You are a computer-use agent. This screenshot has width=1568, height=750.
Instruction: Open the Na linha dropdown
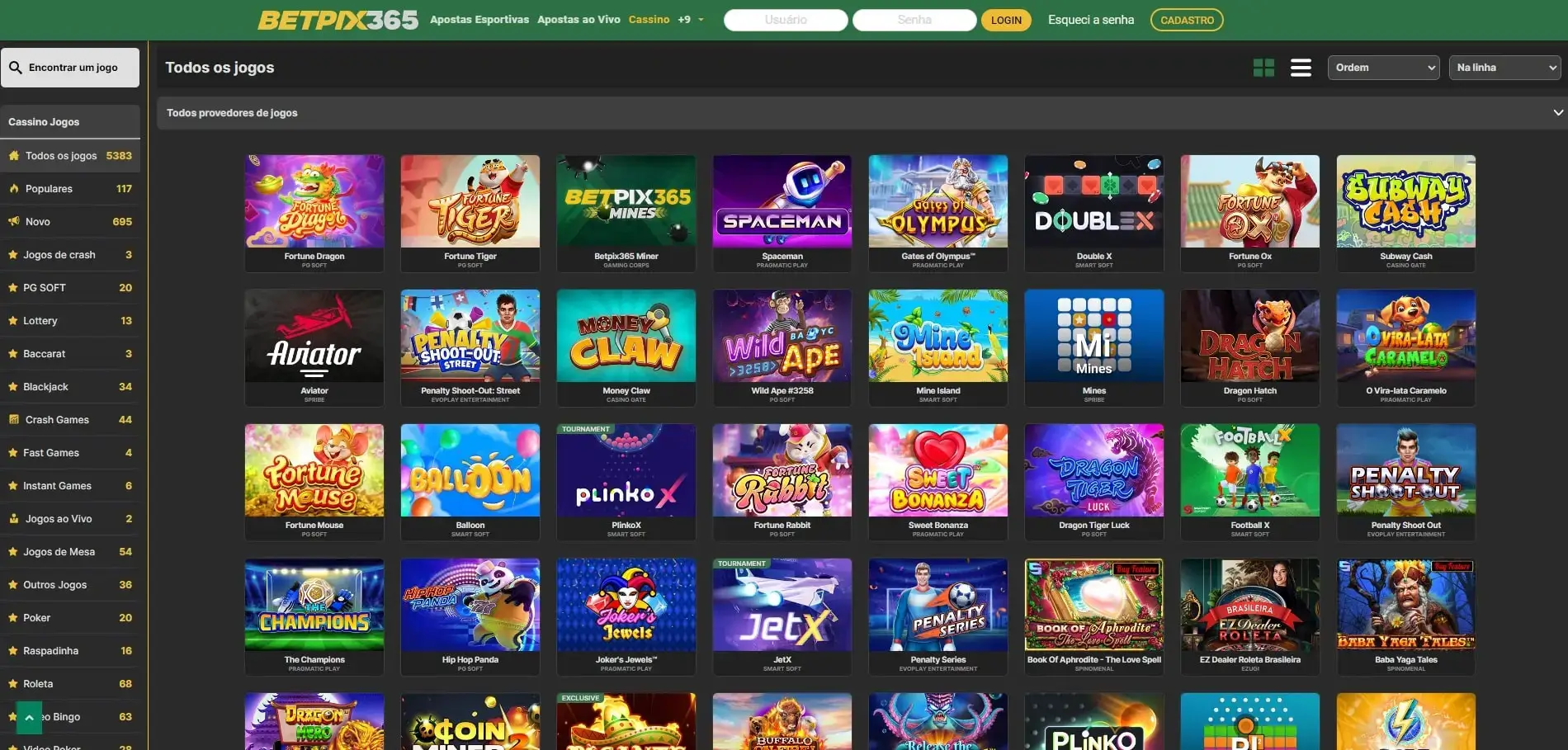point(1504,68)
